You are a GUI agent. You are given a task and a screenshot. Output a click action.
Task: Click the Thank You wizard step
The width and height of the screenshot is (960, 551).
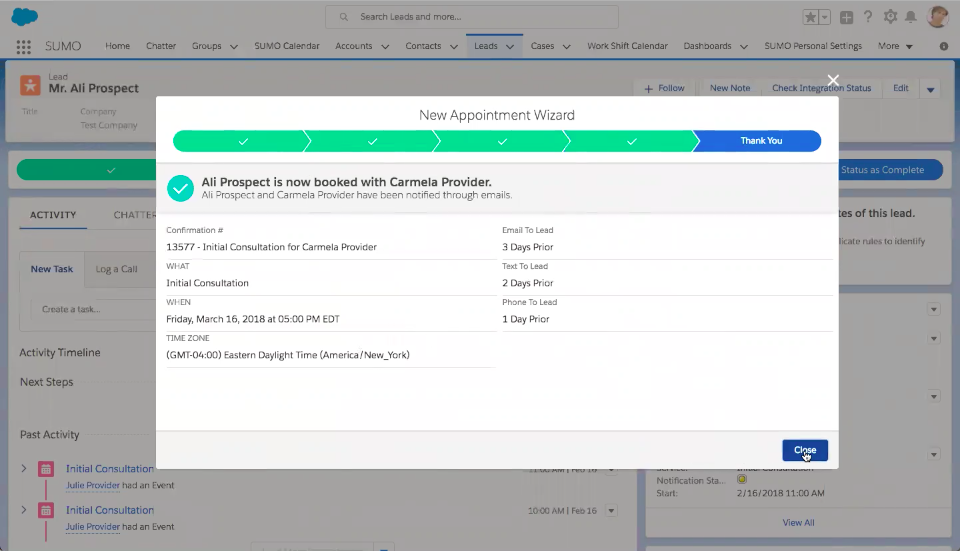coord(759,141)
